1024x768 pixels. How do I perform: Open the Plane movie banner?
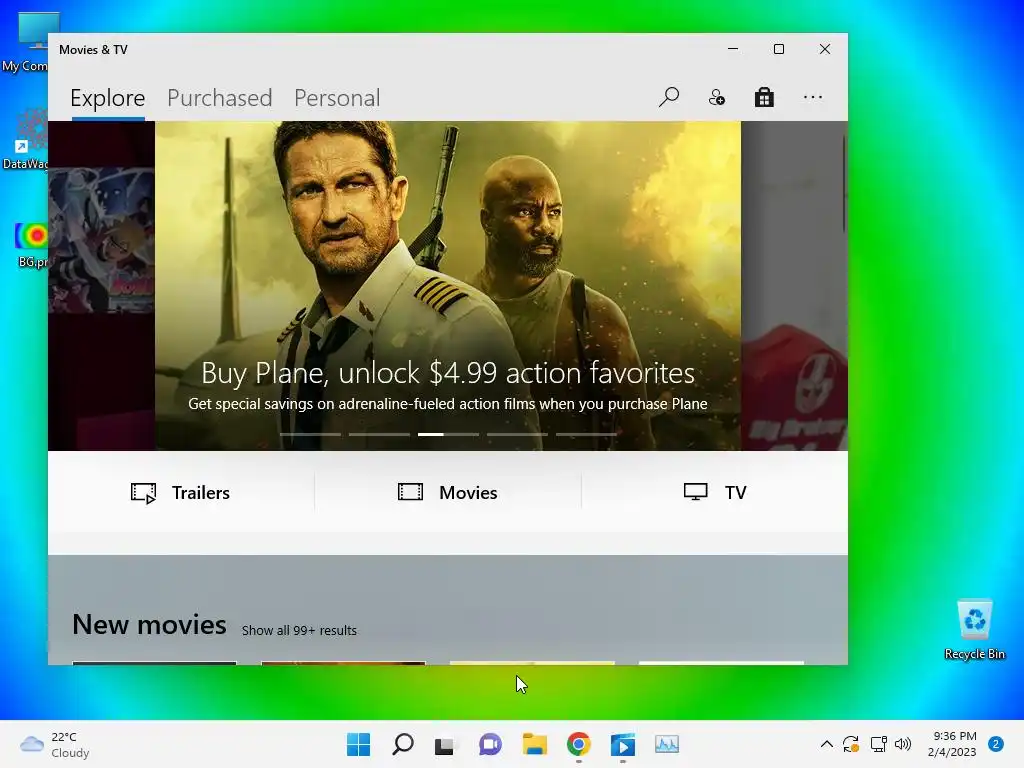448,285
